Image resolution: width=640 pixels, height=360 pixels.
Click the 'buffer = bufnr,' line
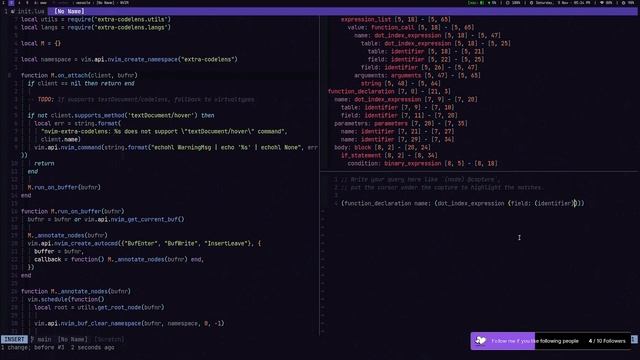pos(59,251)
